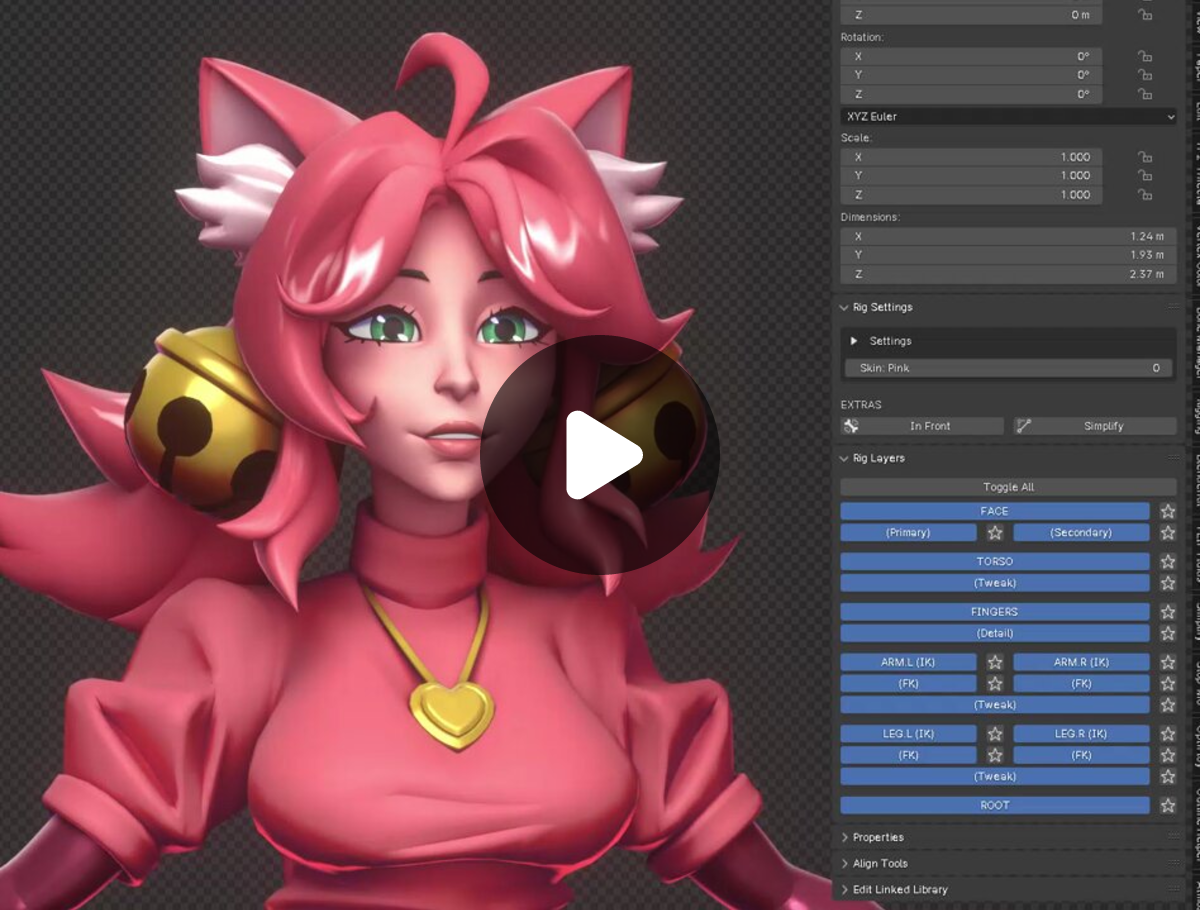Click the star right of the ARM.R (FK) button
1200x910 pixels.
pos(1167,684)
